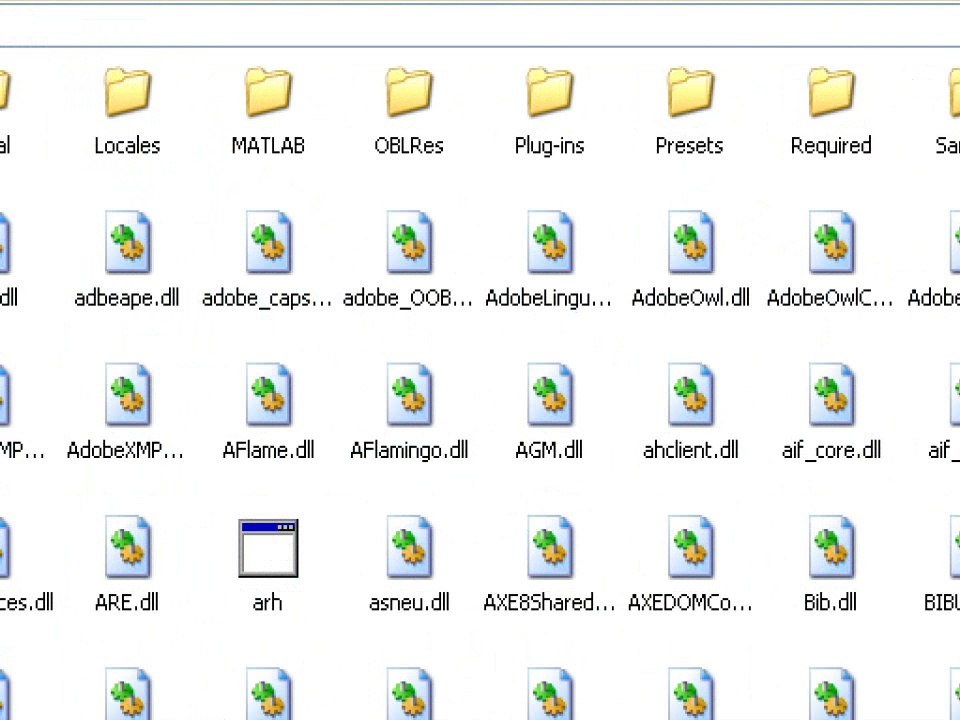
Task: Select the Presets folder icon
Action: click(x=690, y=92)
